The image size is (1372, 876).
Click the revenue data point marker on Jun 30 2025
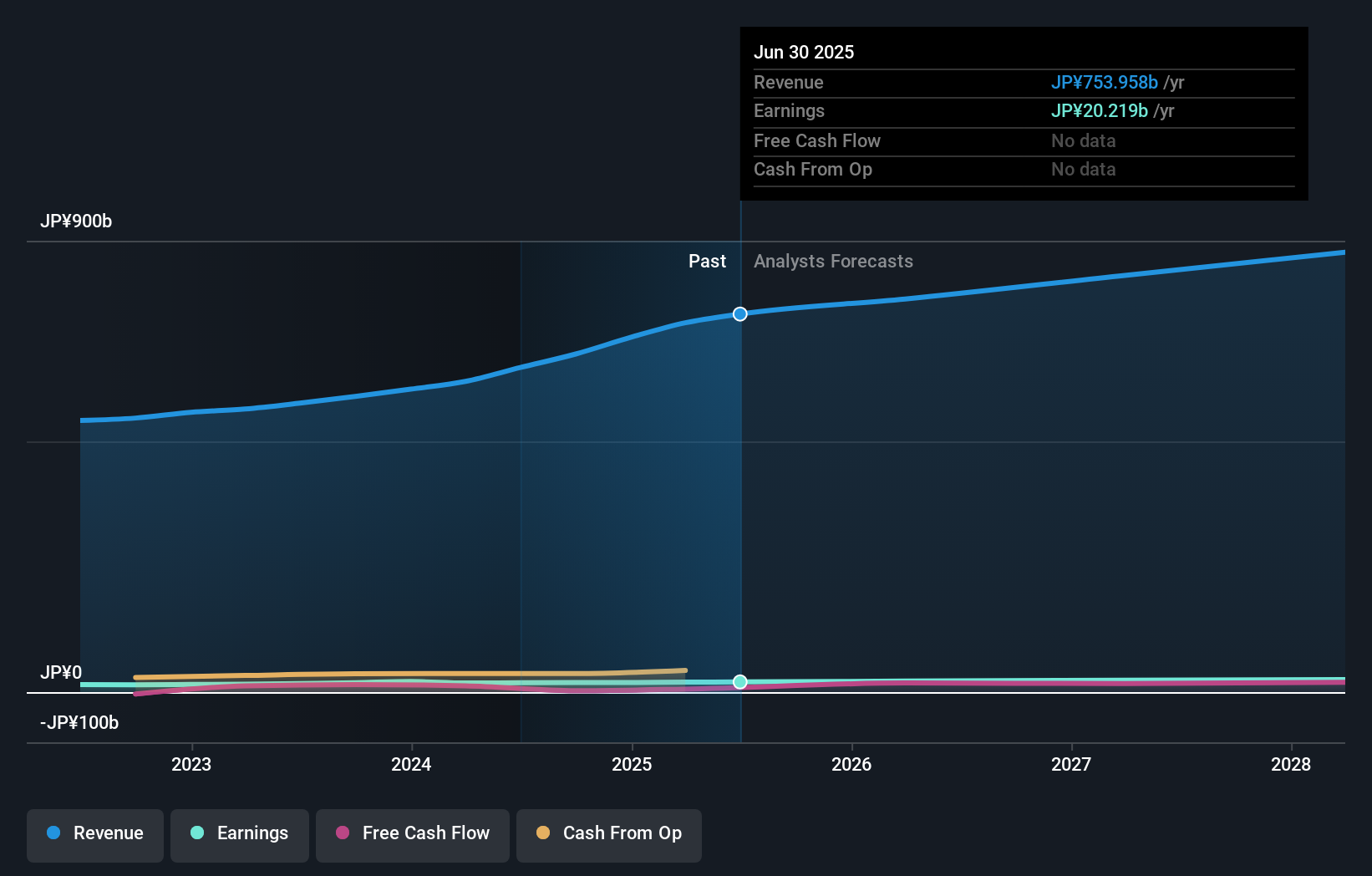[x=740, y=314]
